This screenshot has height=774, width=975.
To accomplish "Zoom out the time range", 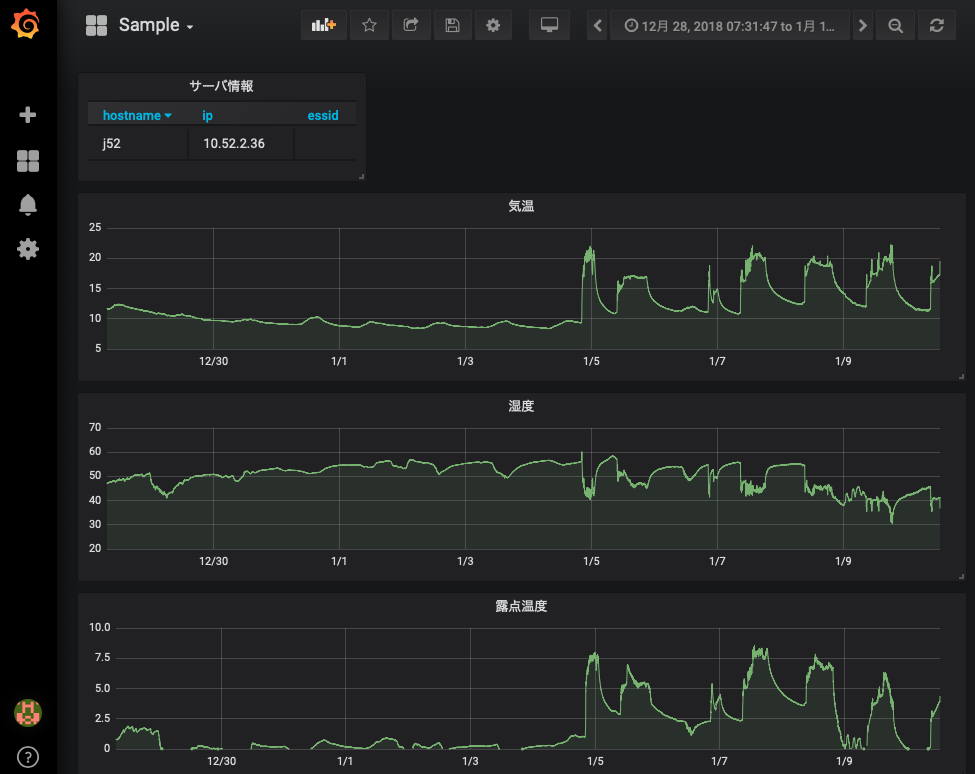I will coord(895,25).
